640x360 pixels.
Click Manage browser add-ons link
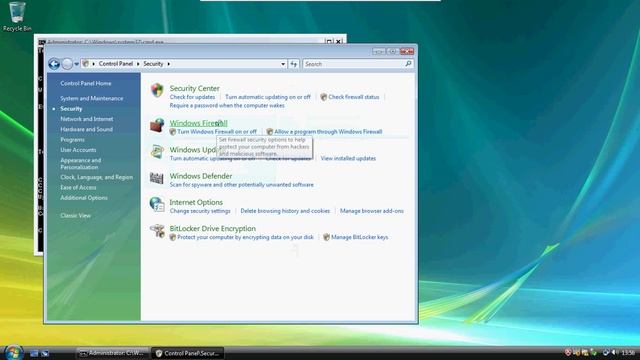pyautogui.click(x=371, y=211)
